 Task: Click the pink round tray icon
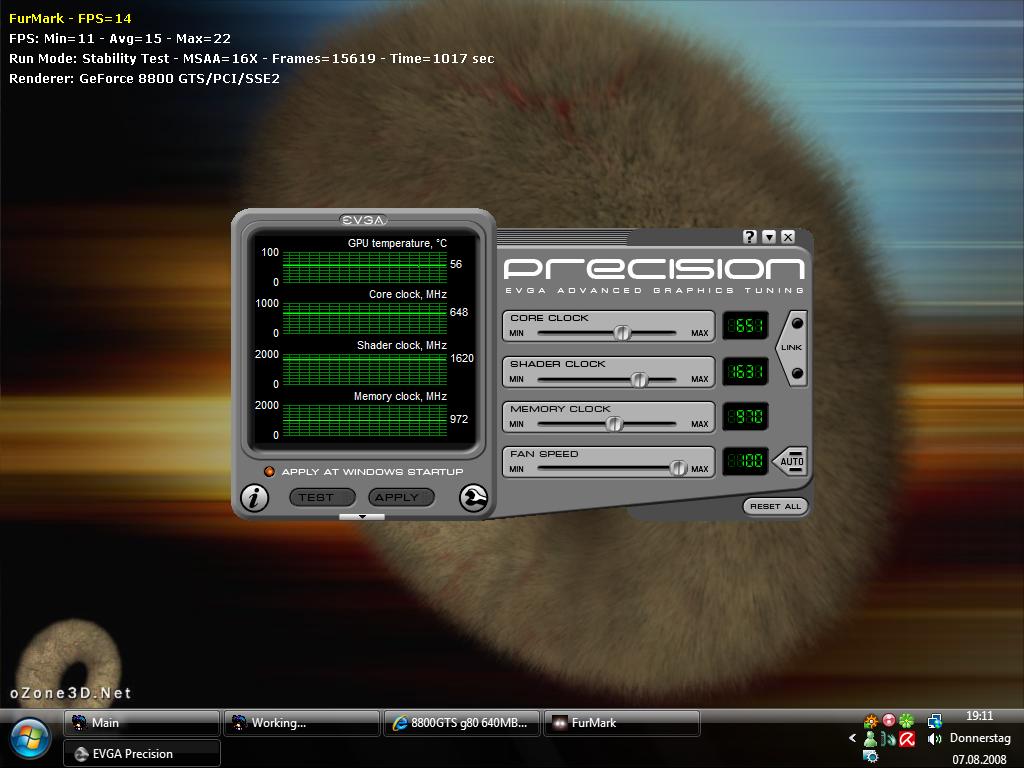coord(889,720)
